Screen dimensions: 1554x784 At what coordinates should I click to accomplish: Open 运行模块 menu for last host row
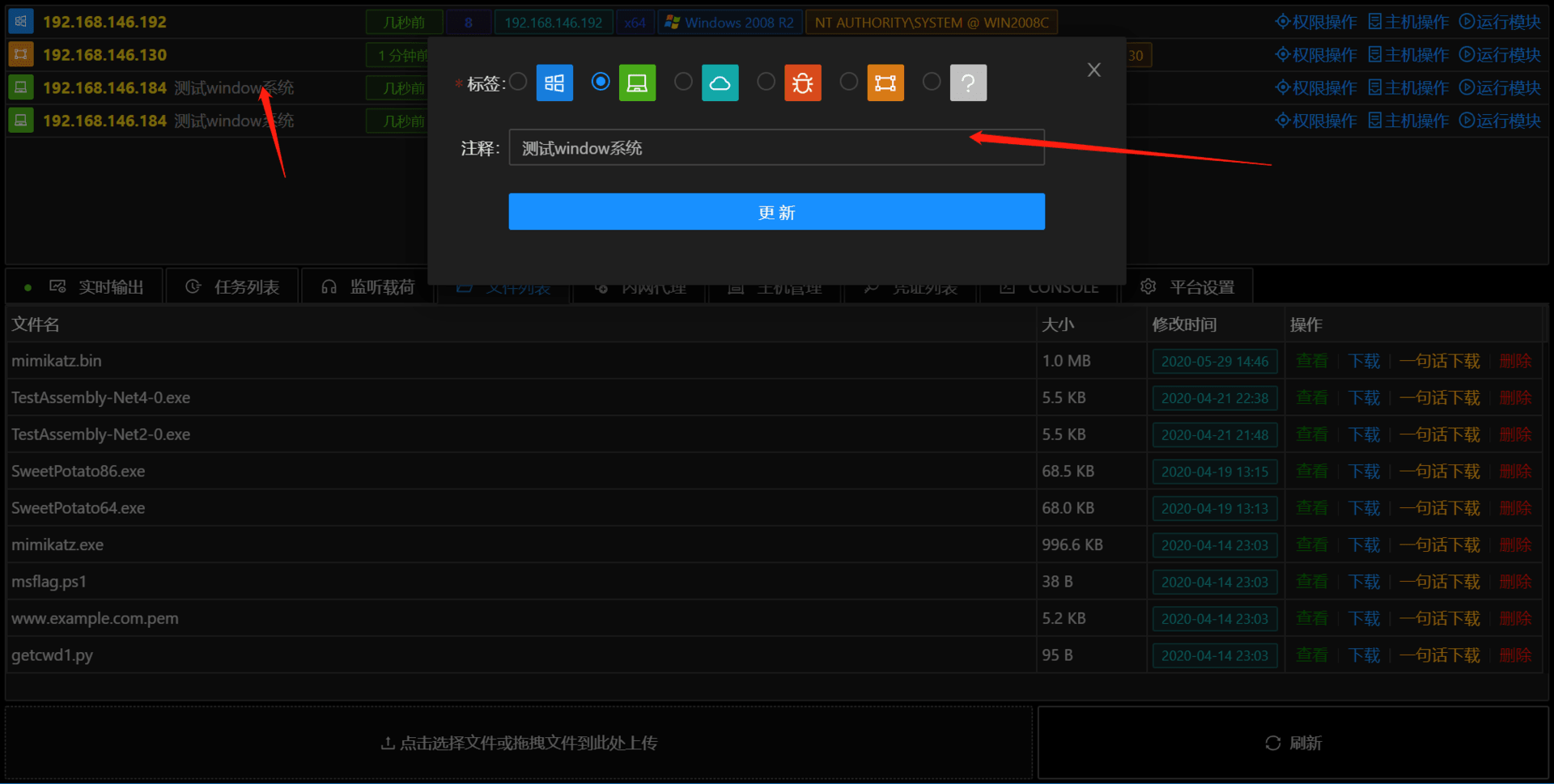(1500, 121)
